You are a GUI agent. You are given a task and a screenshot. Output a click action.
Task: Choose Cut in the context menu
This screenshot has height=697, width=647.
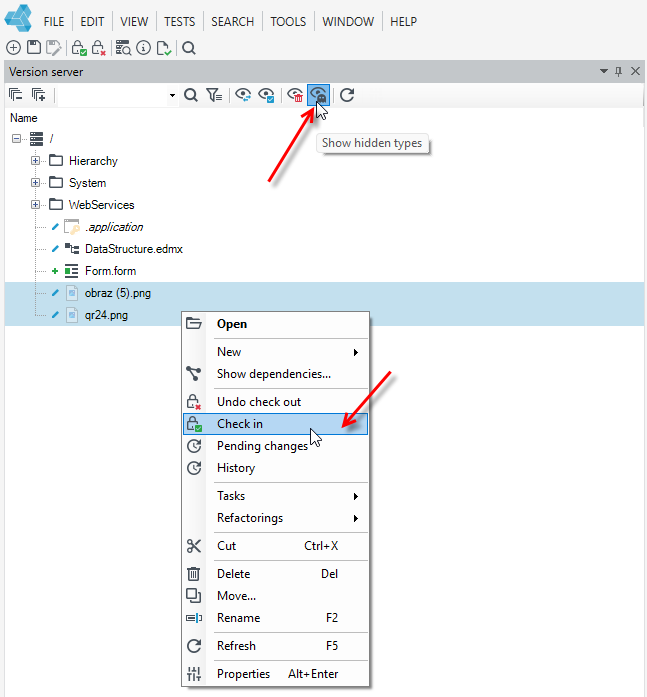[x=276, y=546]
